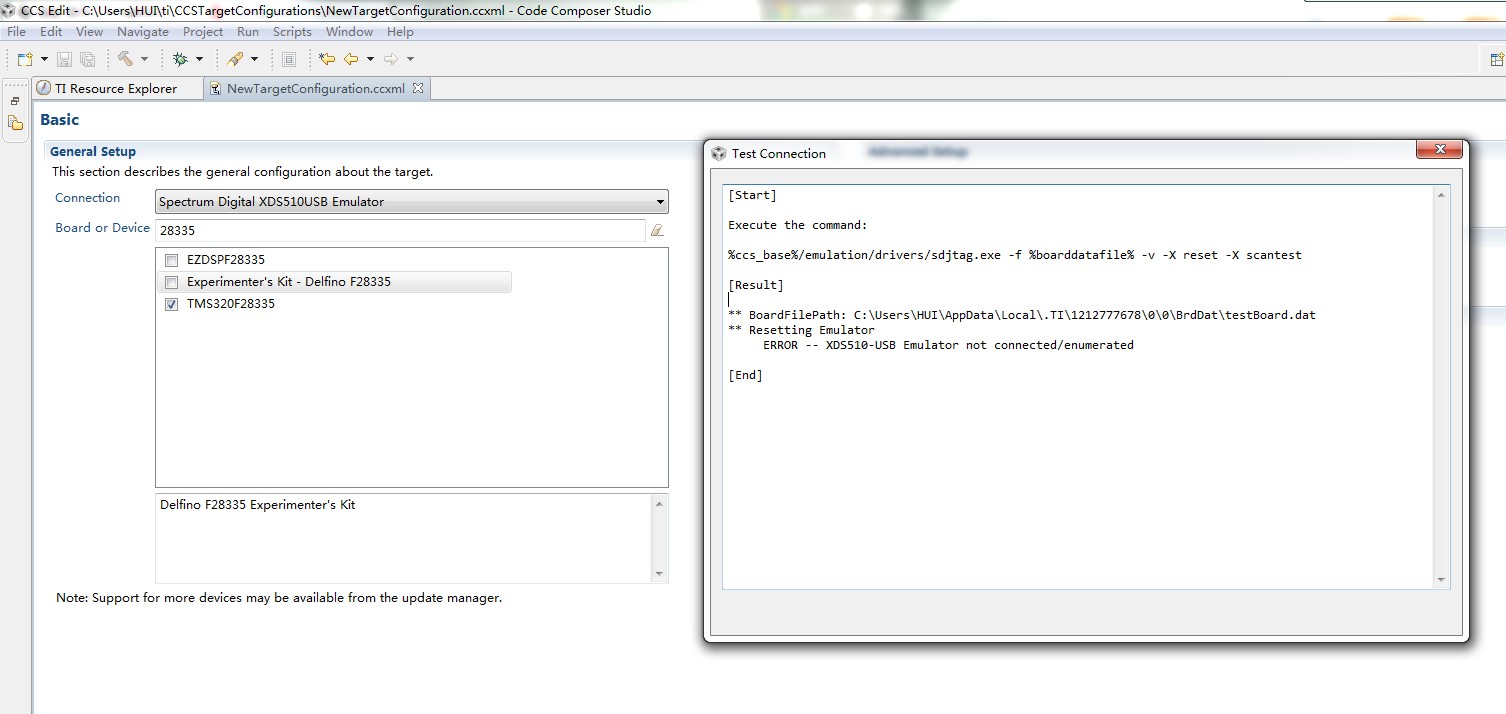The height and width of the screenshot is (714, 1506).
Task: Open the Forward history dropdown arrow
Action: coord(410,60)
